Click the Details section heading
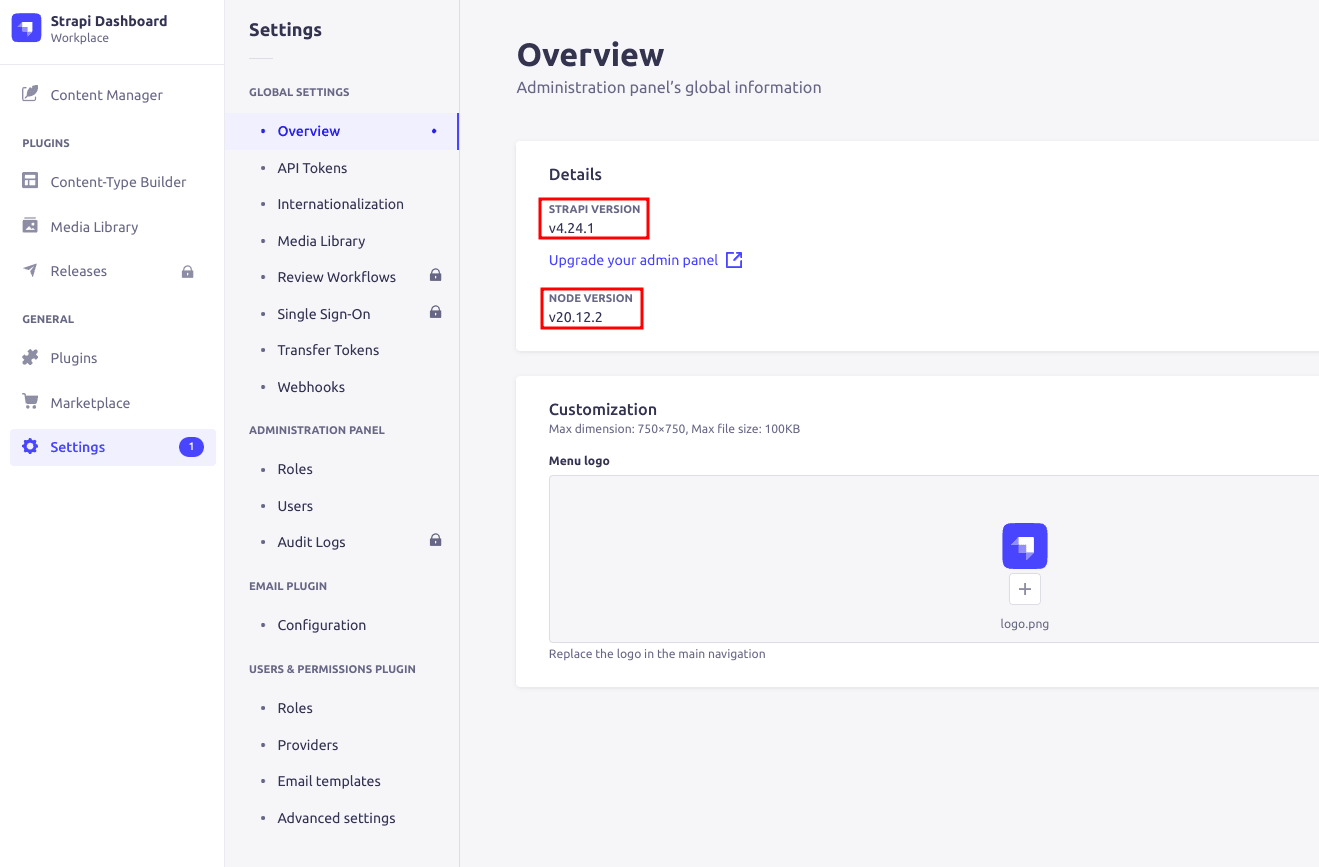Screen dimensions: 1319x867 pos(575,174)
